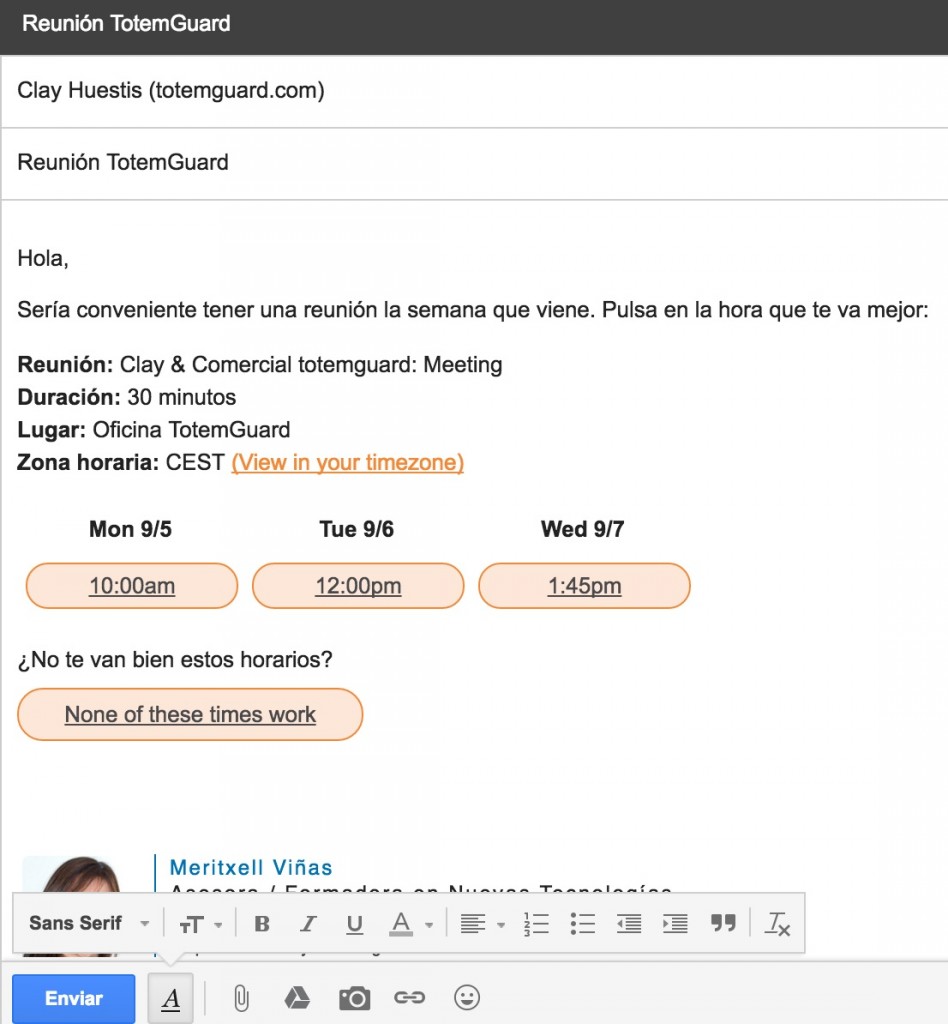948x1024 pixels.
Task: Remove formatting with the Tx icon
Action: coord(777,923)
